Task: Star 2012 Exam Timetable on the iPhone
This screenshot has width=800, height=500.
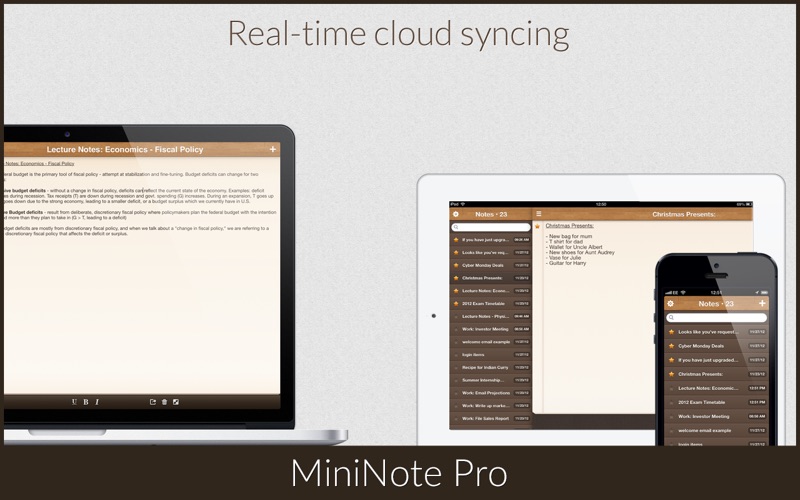Action: [671, 403]
